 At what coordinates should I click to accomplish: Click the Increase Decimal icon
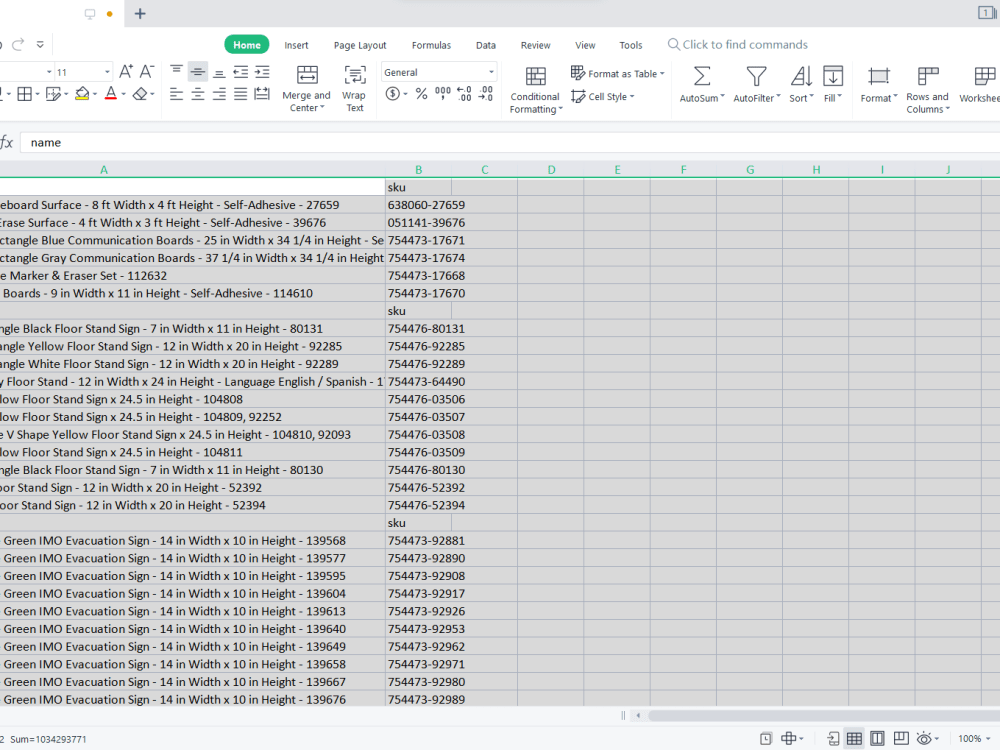(462, 96)
